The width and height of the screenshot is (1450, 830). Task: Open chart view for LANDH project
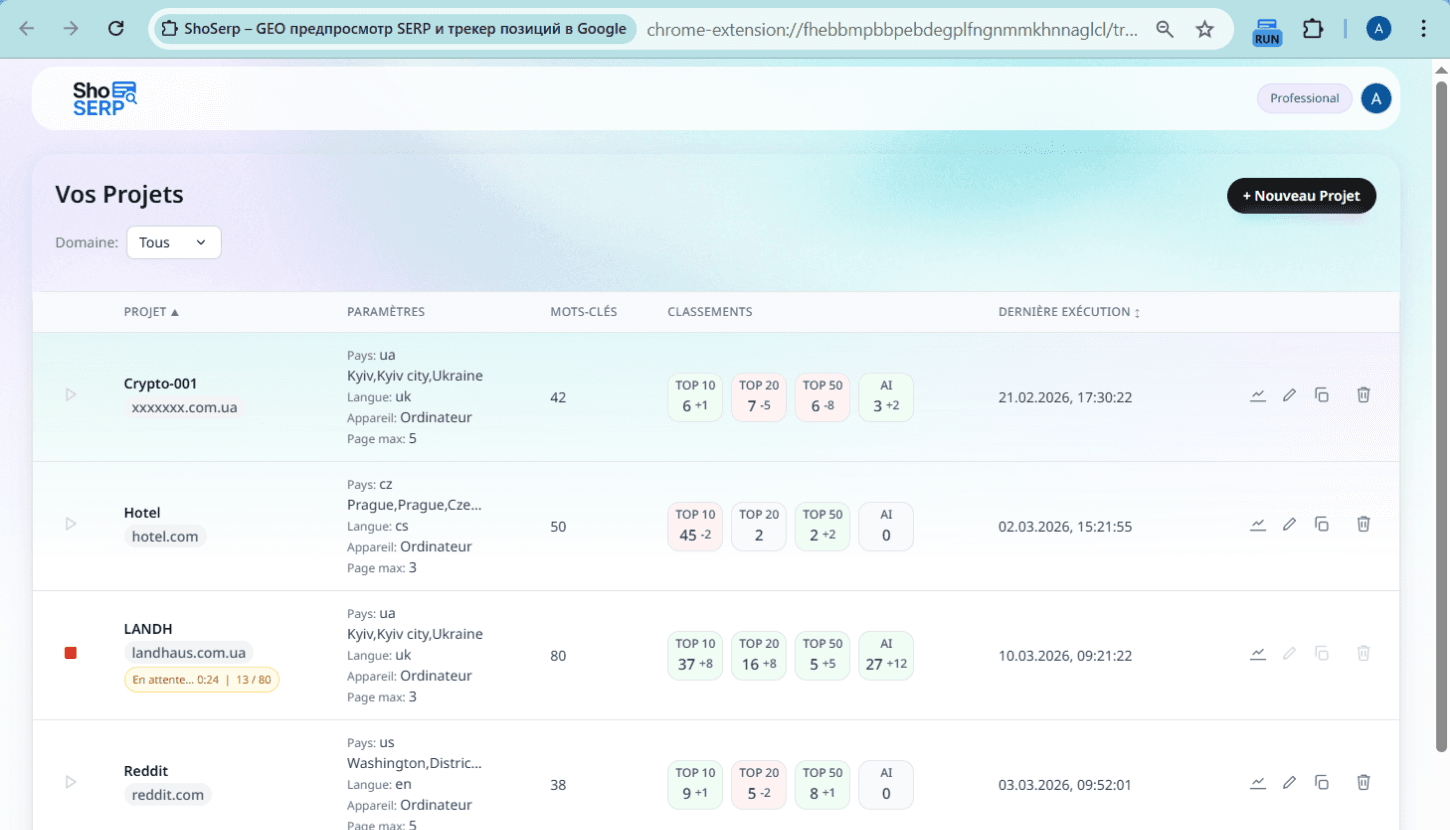coord(1258,653)
